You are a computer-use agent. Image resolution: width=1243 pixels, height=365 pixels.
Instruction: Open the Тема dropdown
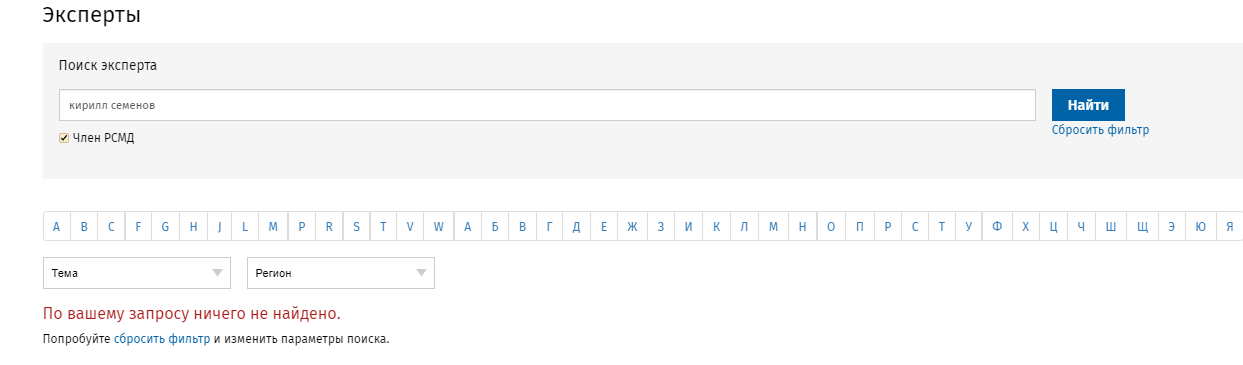point(137,273)
